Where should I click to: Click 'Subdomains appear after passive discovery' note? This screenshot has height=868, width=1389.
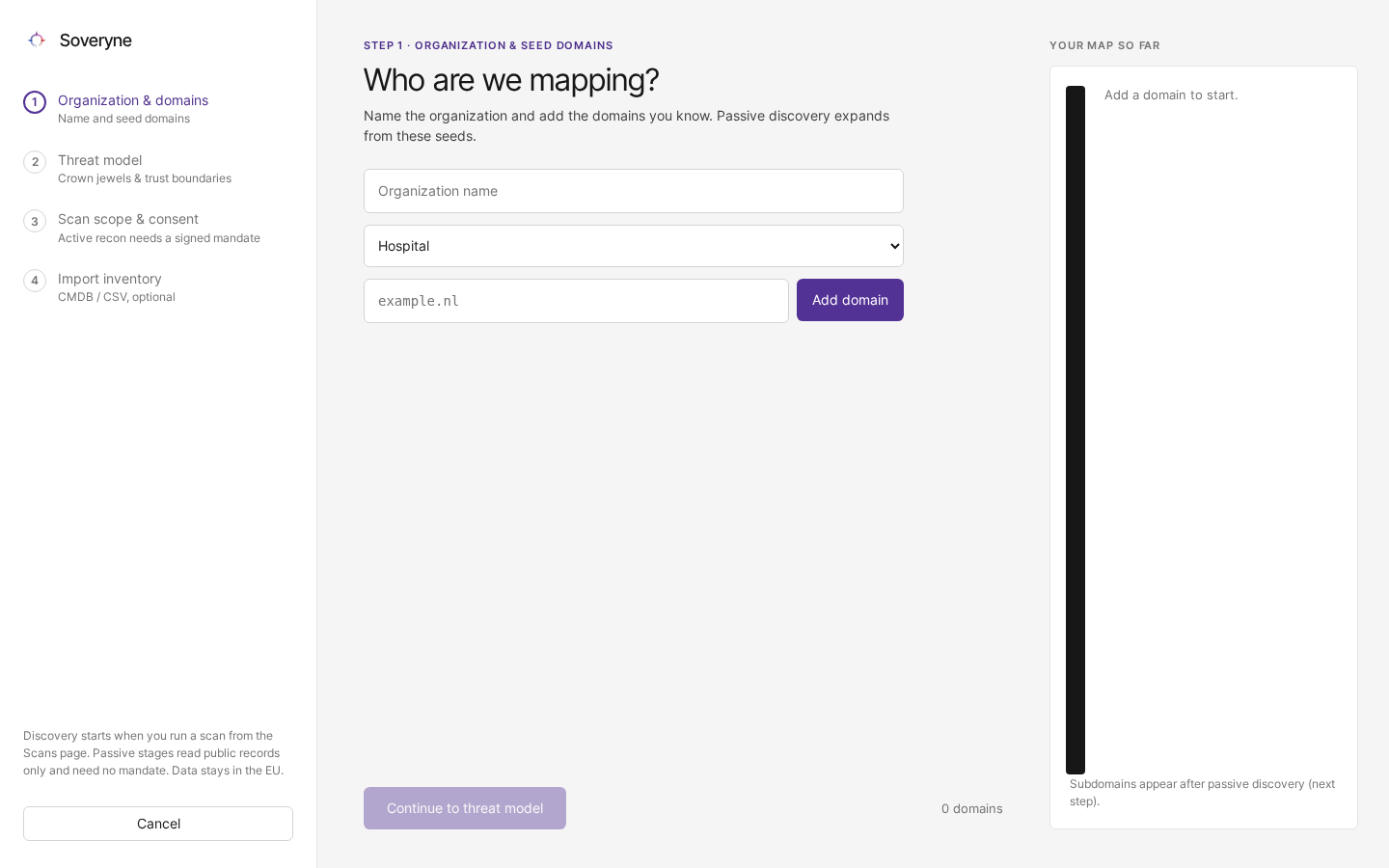point(1203,792)
